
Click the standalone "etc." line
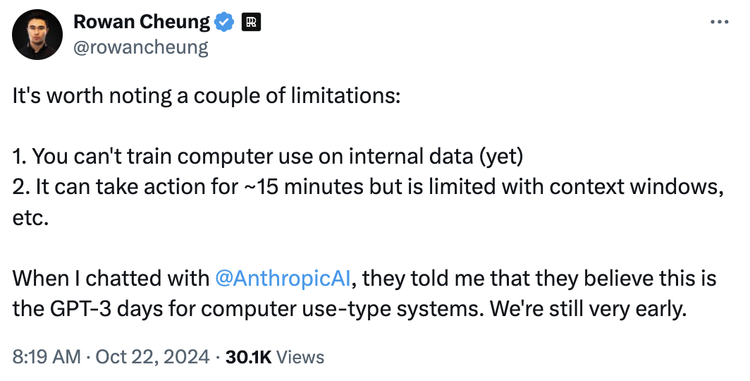pos(31,218)
